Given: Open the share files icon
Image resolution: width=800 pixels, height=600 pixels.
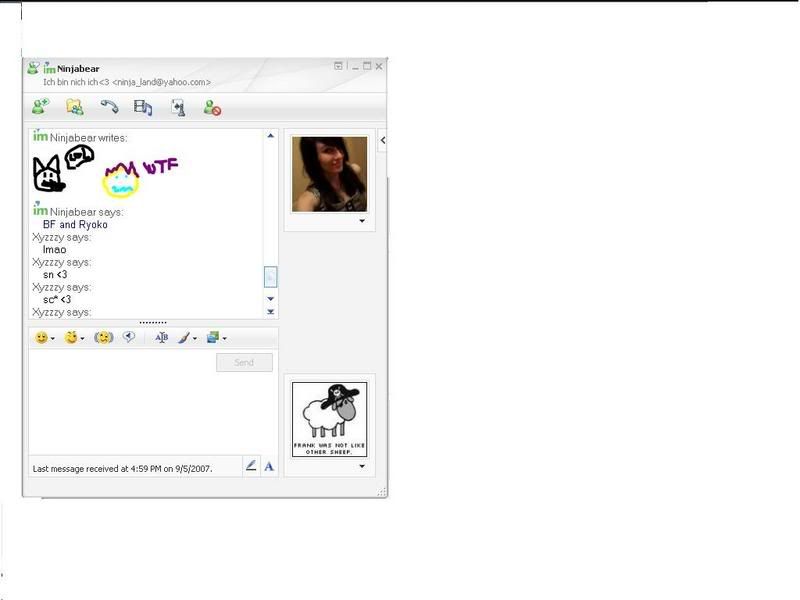Looking at the screenshot, I should click(x=75, y=107).
